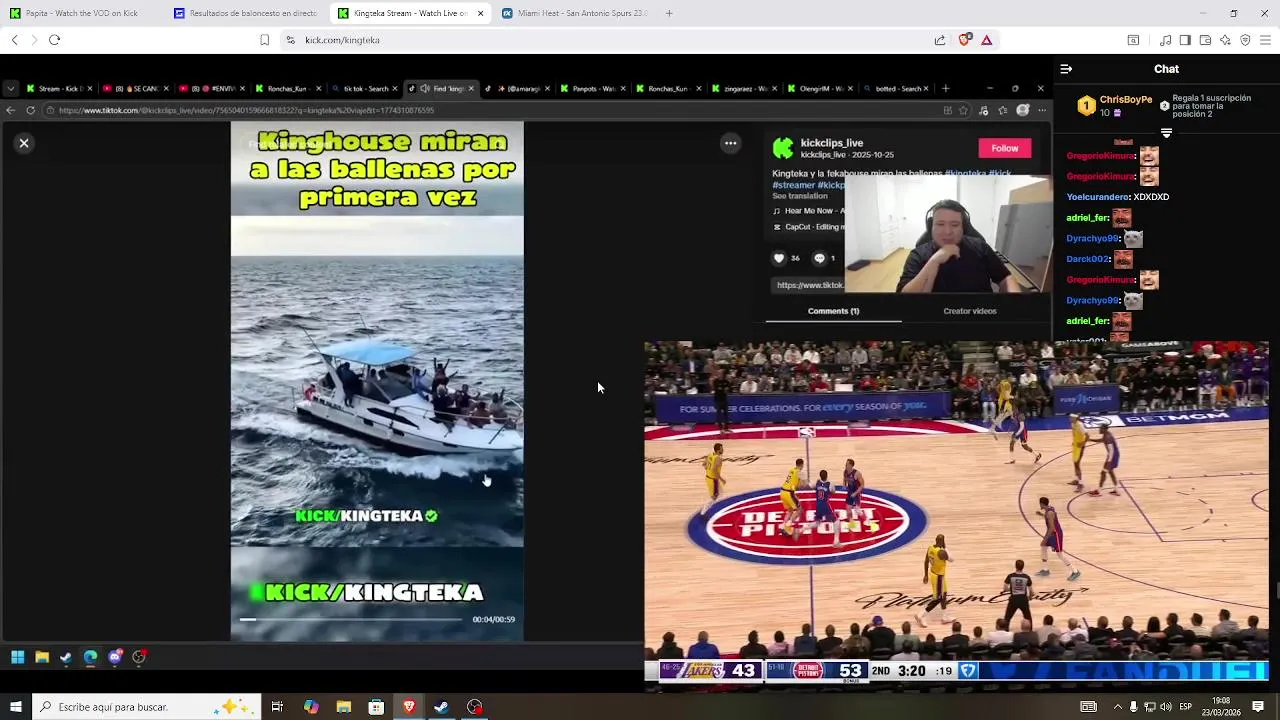Show hidden system tray icons

click(1118, 707)
